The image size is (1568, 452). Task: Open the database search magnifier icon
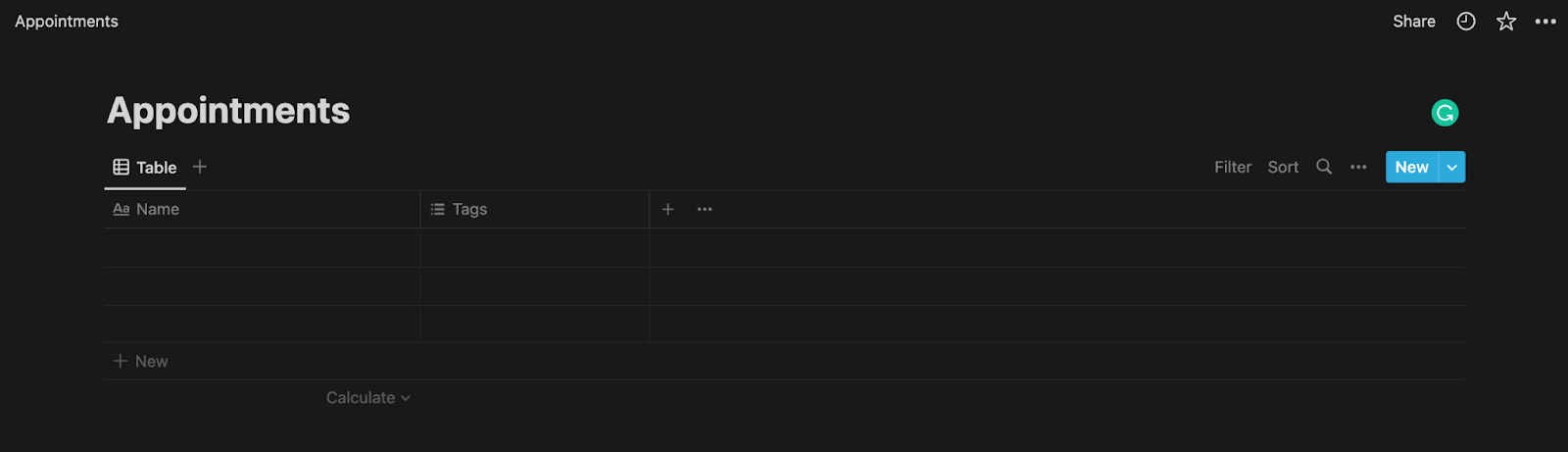[1324, 167]
